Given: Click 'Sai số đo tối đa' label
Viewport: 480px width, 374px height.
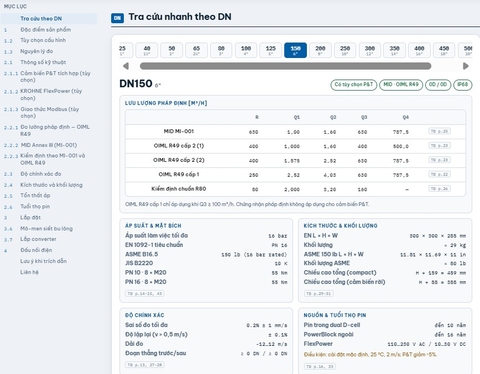Looking at the screenshot, I should [147, 325].
